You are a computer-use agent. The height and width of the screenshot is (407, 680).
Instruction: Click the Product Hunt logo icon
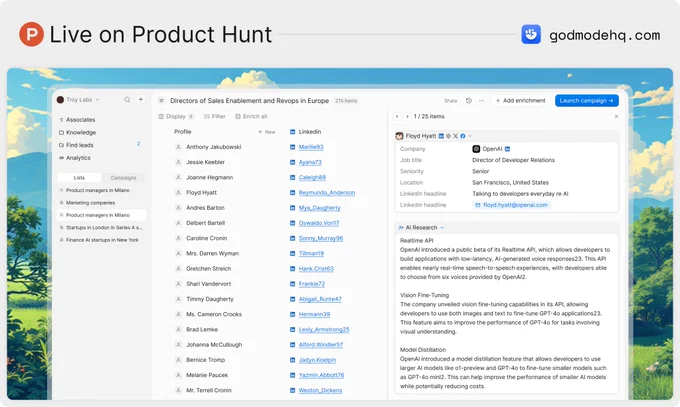click(31, 34)
